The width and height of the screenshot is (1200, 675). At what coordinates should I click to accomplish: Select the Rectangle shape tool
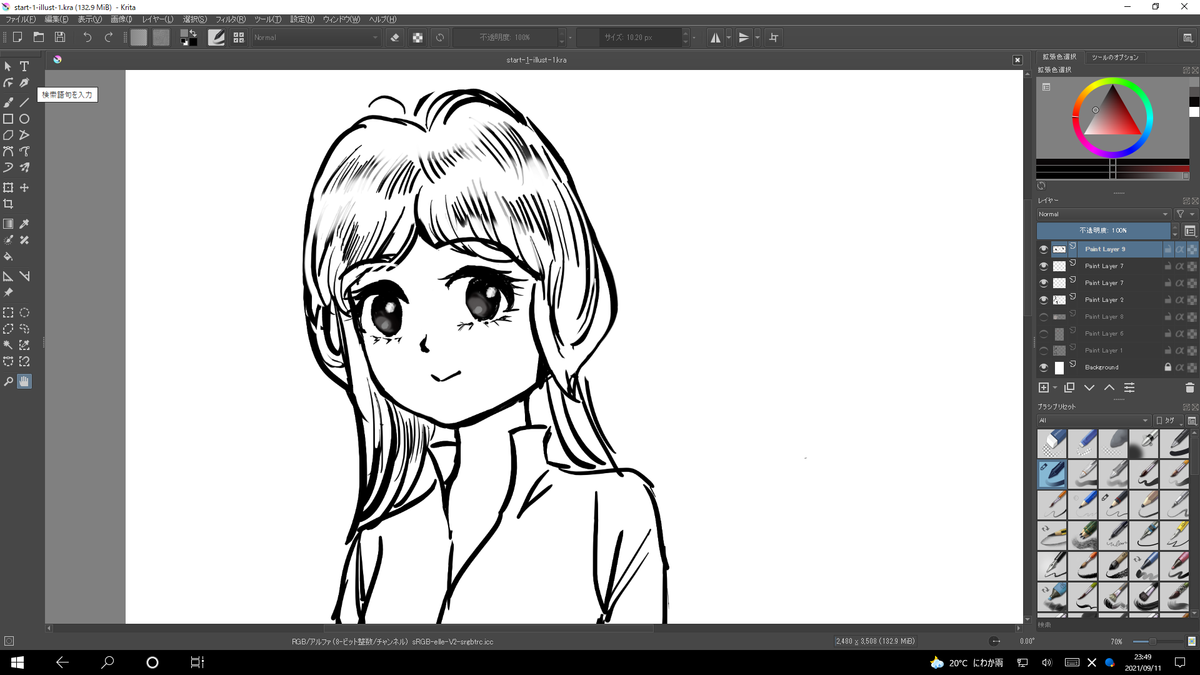[x=8, y=119]
